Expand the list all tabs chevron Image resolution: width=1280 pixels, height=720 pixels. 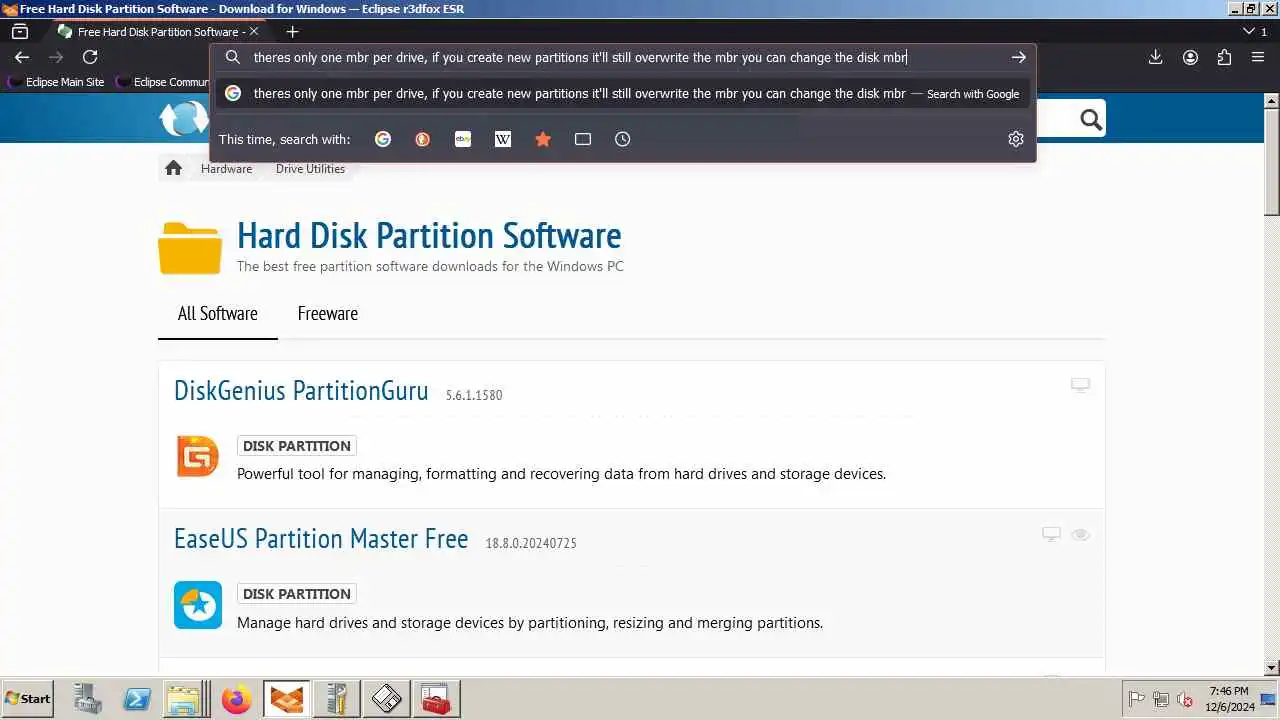point(1249,31)
